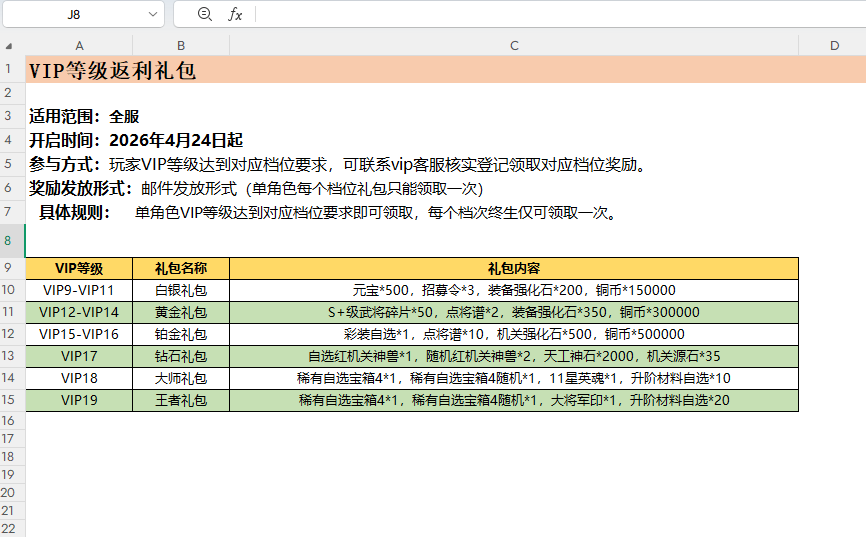Click the fx insert function icon
Screen dimensions: 866x537
[235, 14]
